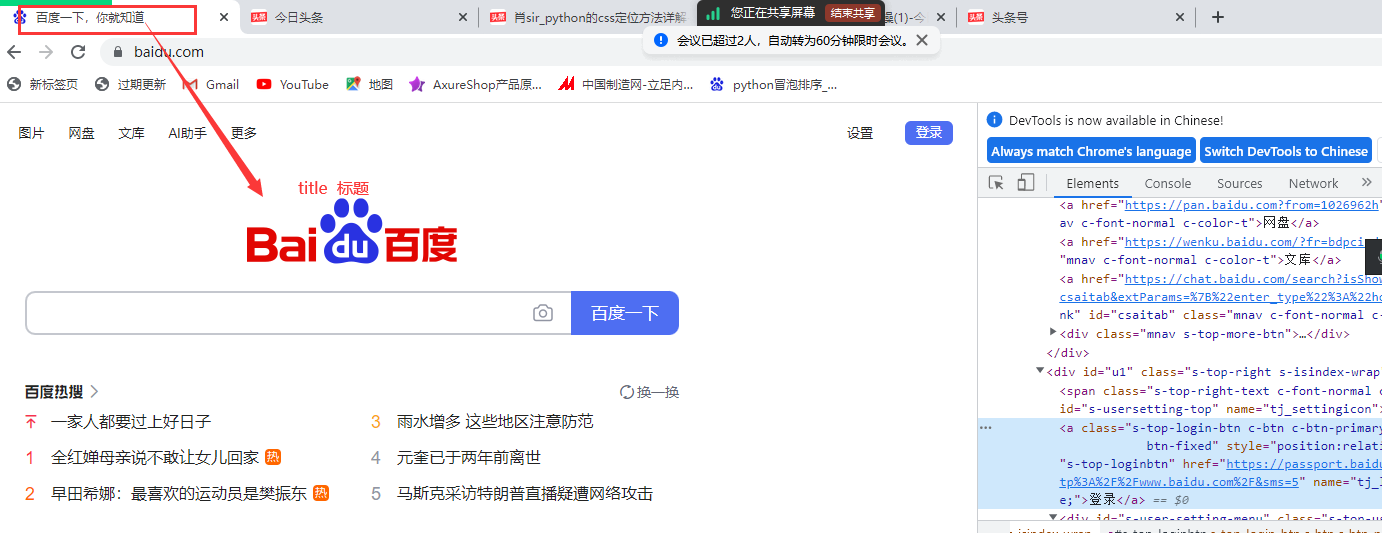This screenshot has height=533, width=1382.
Task: Open the 过期更新 bookmark
Action: [x=130, y=85]
